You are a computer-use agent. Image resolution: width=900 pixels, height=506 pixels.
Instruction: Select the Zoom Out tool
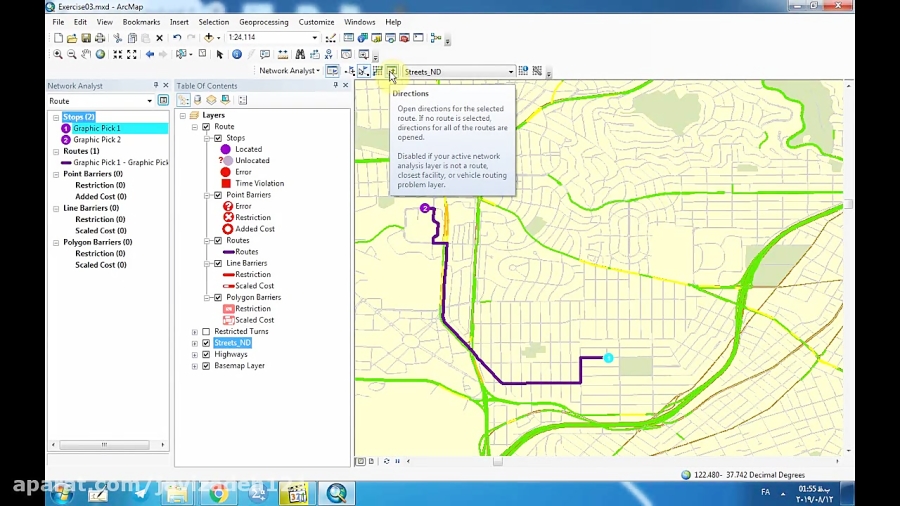tap(72, 55)
